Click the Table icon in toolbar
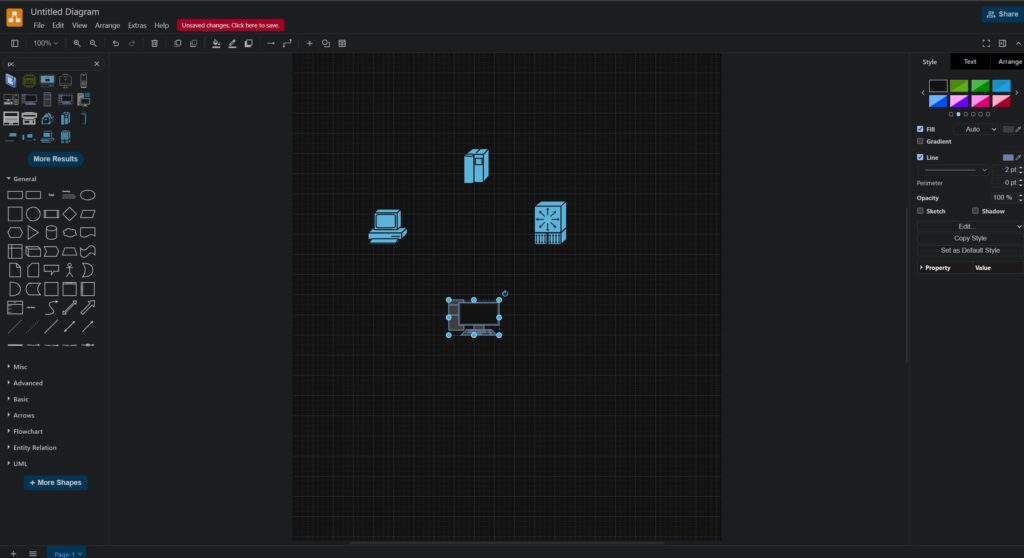This screenshot has height=558, width=1024. 342,44
